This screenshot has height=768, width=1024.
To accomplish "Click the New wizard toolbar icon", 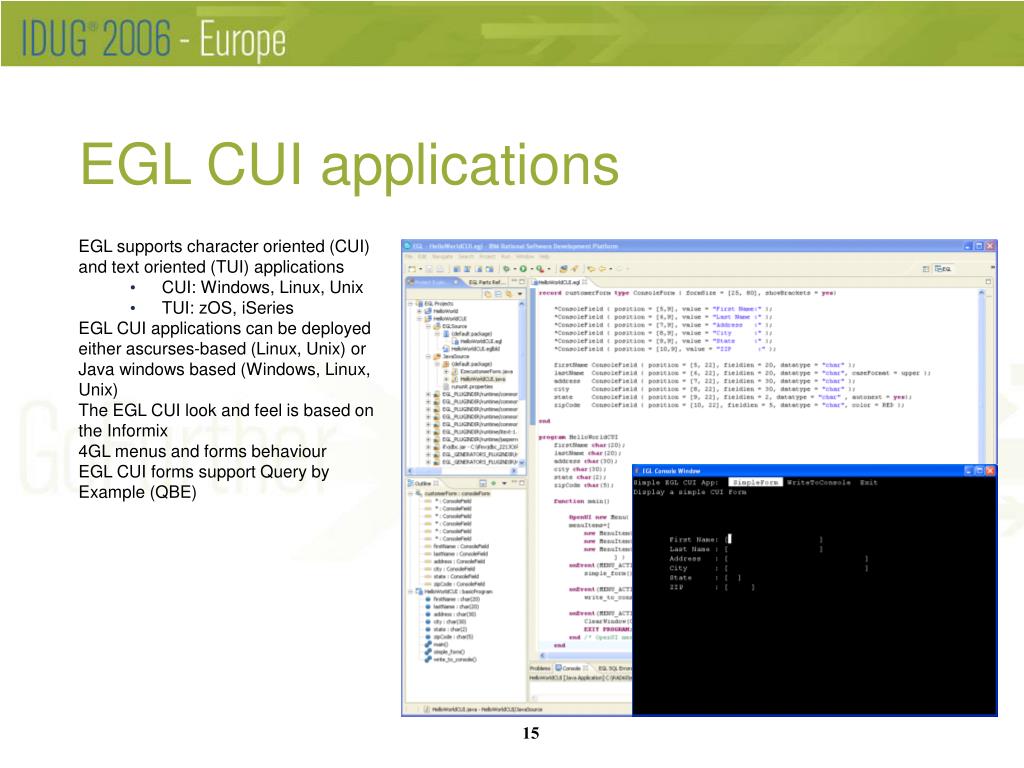I will tap(411, 268).
